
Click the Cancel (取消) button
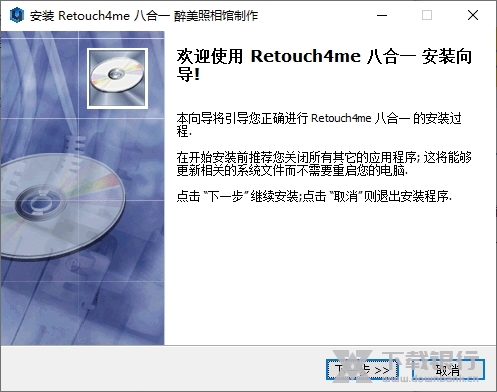448,370
